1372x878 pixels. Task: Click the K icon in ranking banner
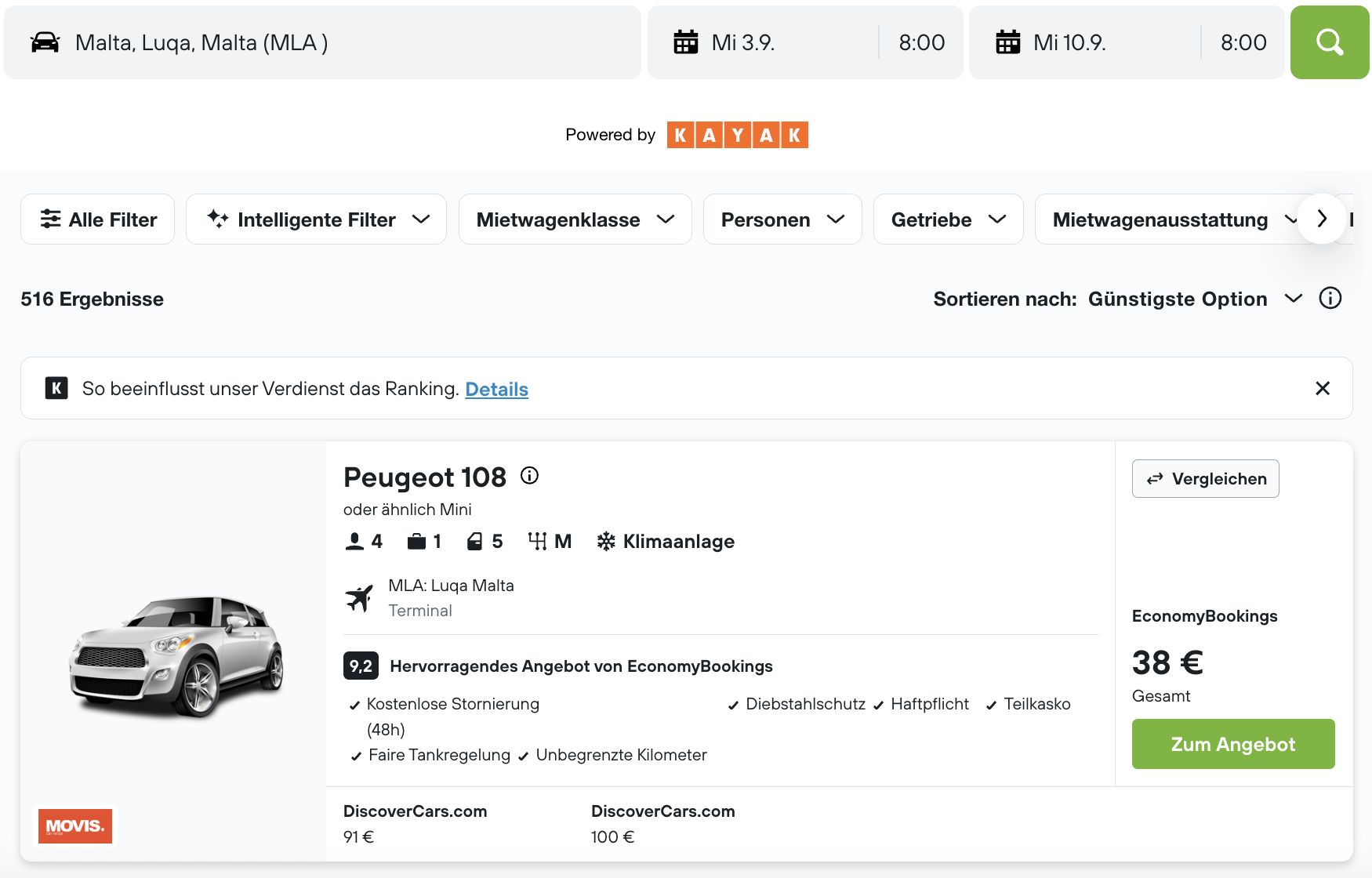[56, 388]
